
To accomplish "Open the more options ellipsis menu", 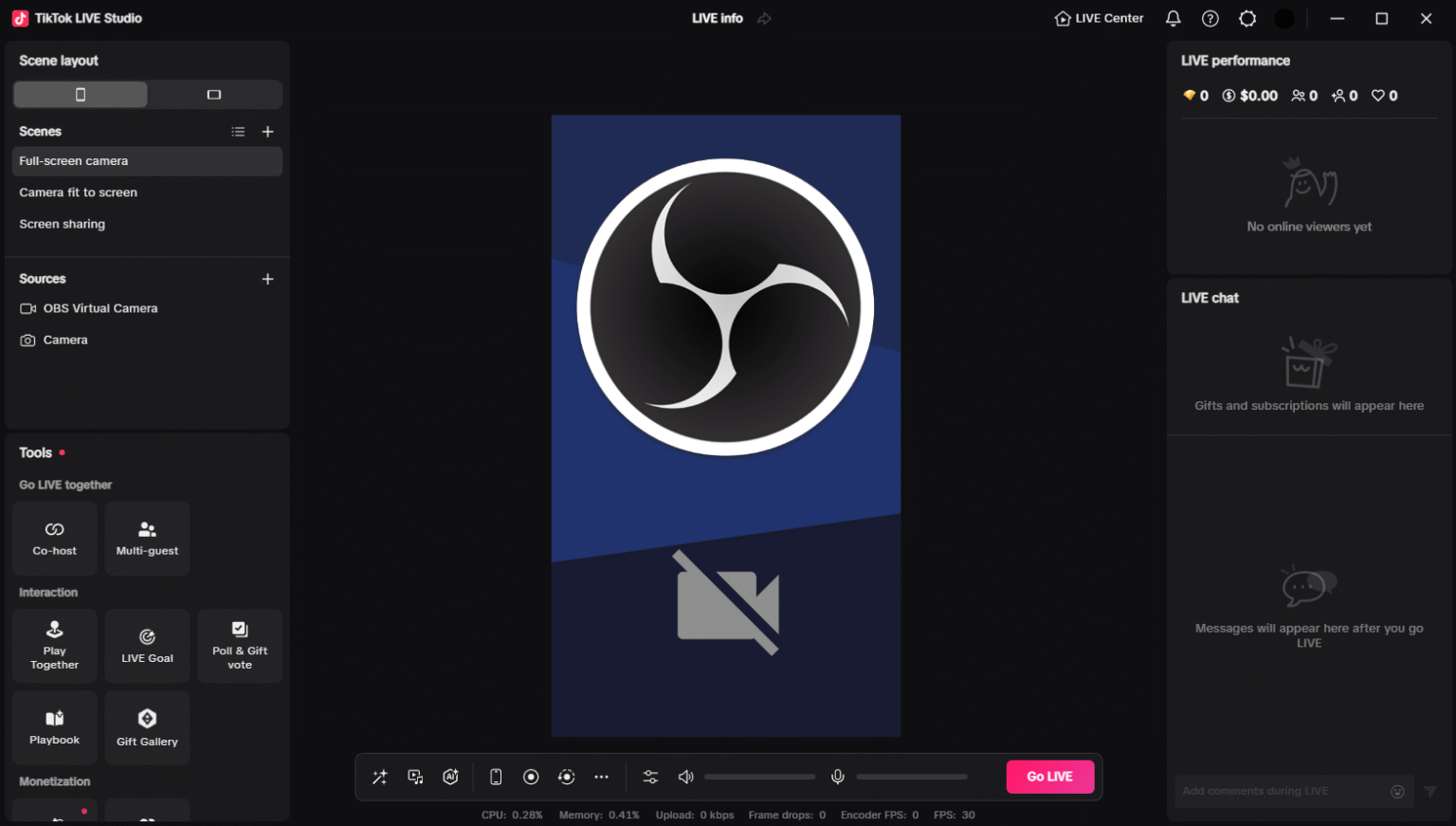I will pyautogui.click(x=601, y=776).
